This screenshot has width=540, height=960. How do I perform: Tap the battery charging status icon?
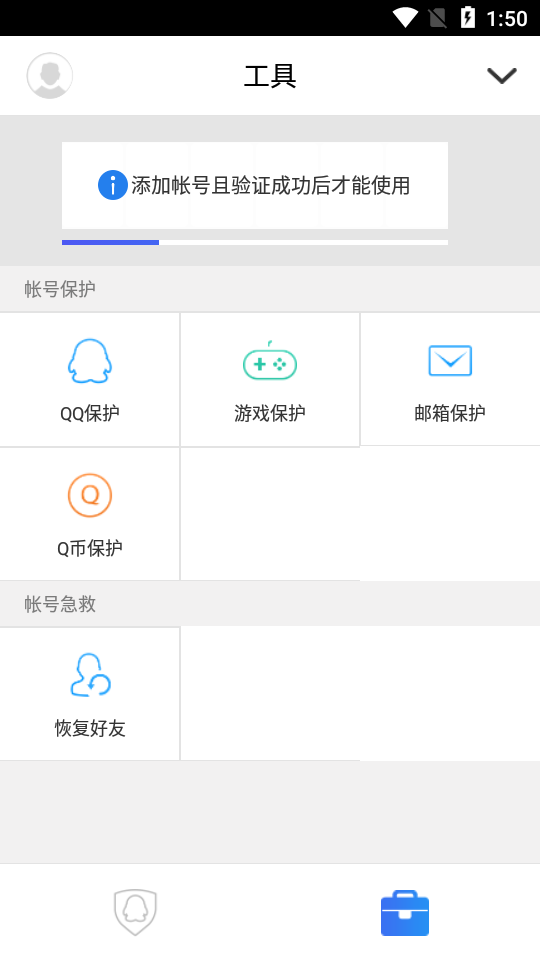pyautogui.click(x=468, y=18)
